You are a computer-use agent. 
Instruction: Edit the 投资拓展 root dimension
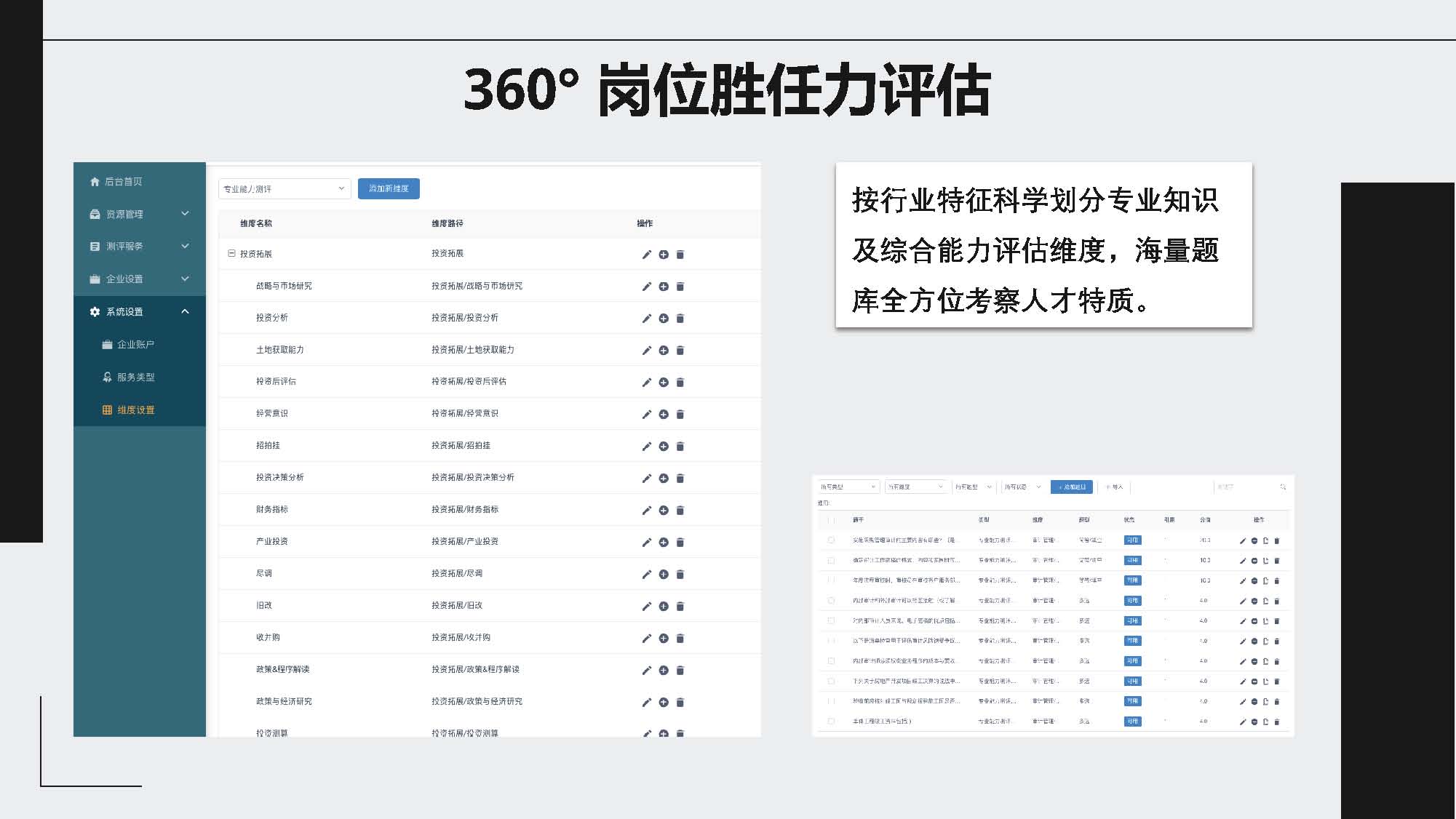coord(646,255)
